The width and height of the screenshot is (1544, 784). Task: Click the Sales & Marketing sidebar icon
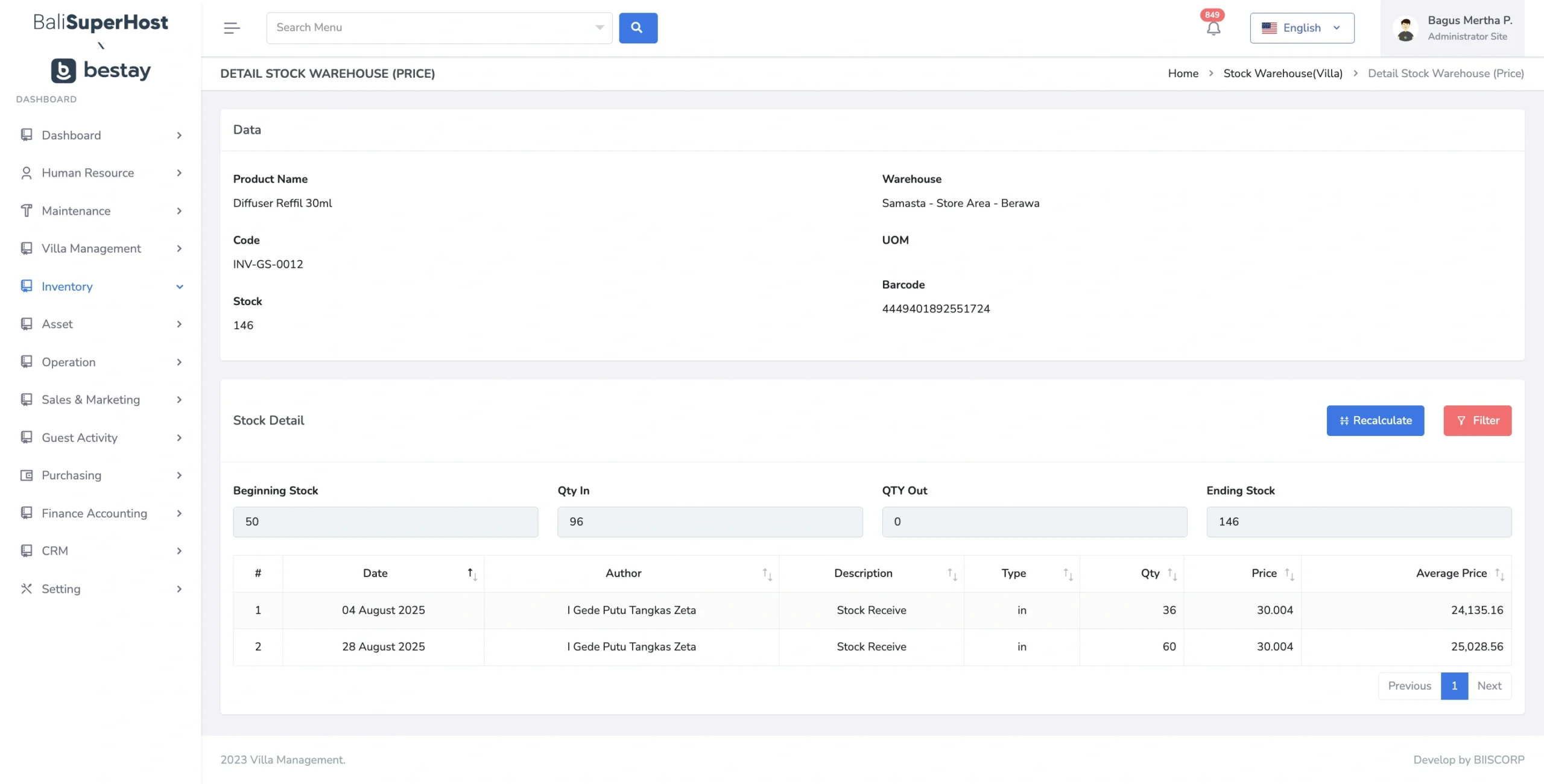click(x=27, y=400)
